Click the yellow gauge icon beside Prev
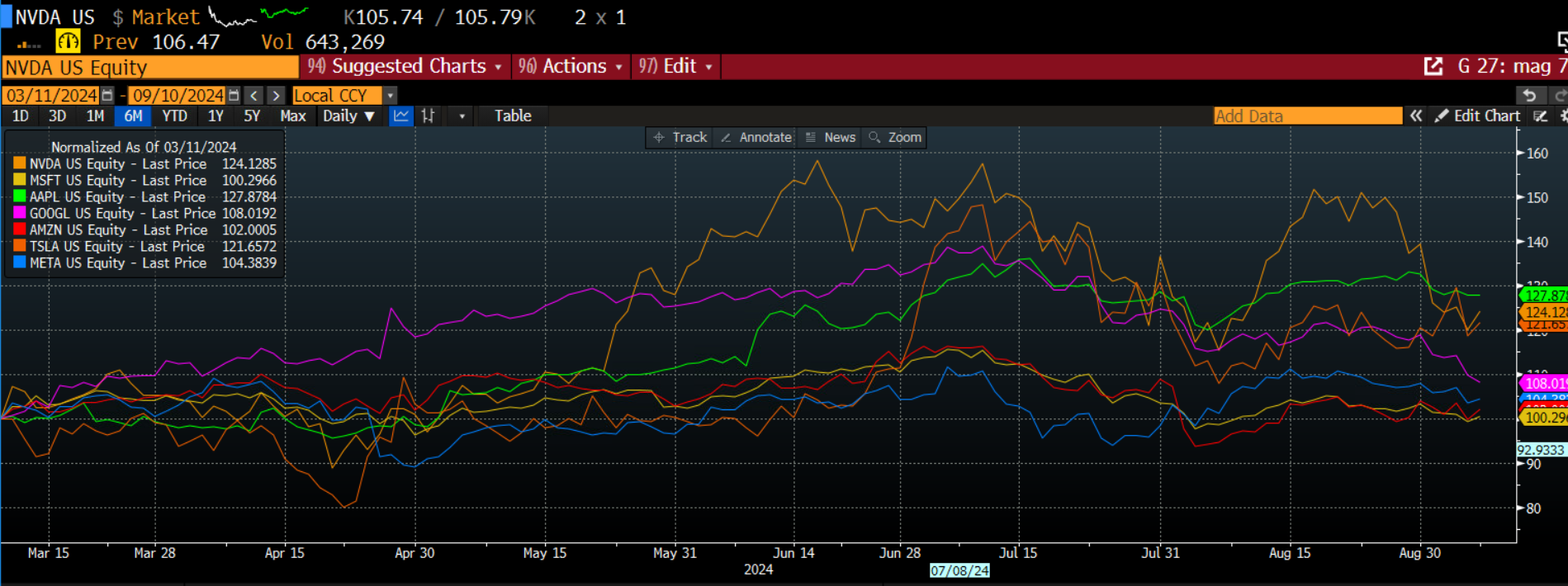The width and height of the screenshot is (1568, 586). point(68,41)
